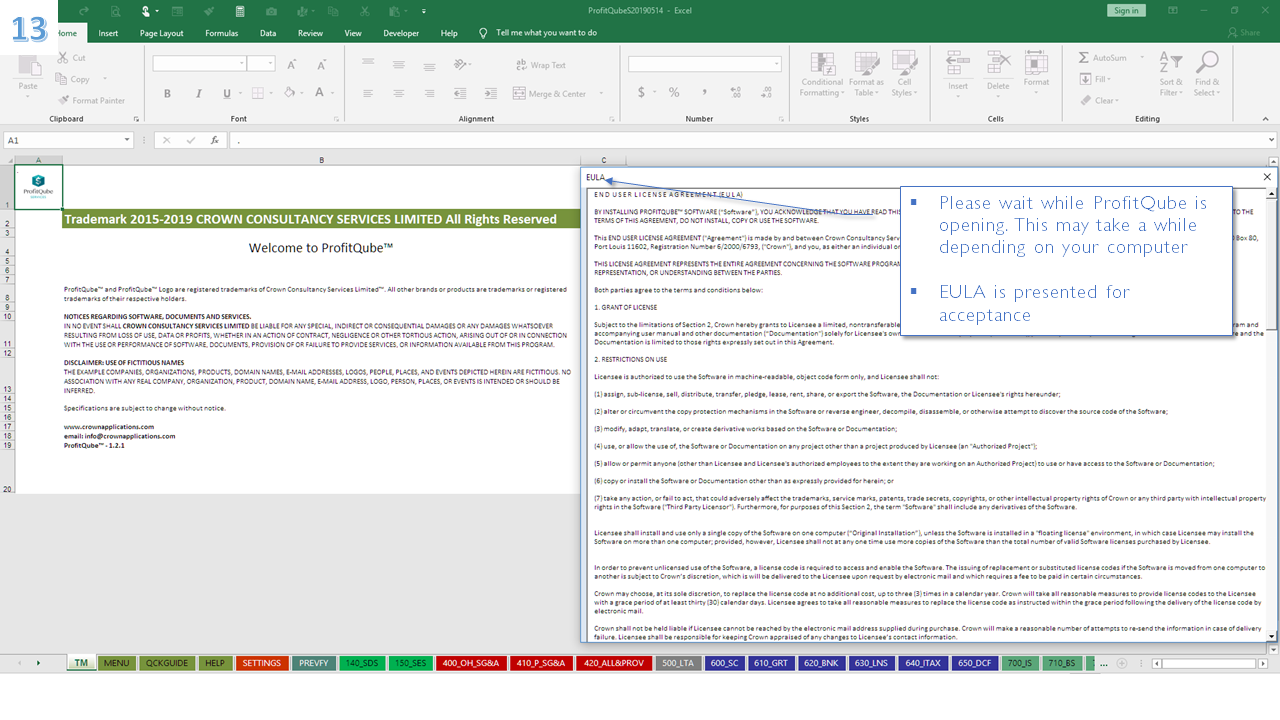Viewport: 1280px width, 720px height.
Task: Toggle Bold formatting
Action: click(168, 93)
